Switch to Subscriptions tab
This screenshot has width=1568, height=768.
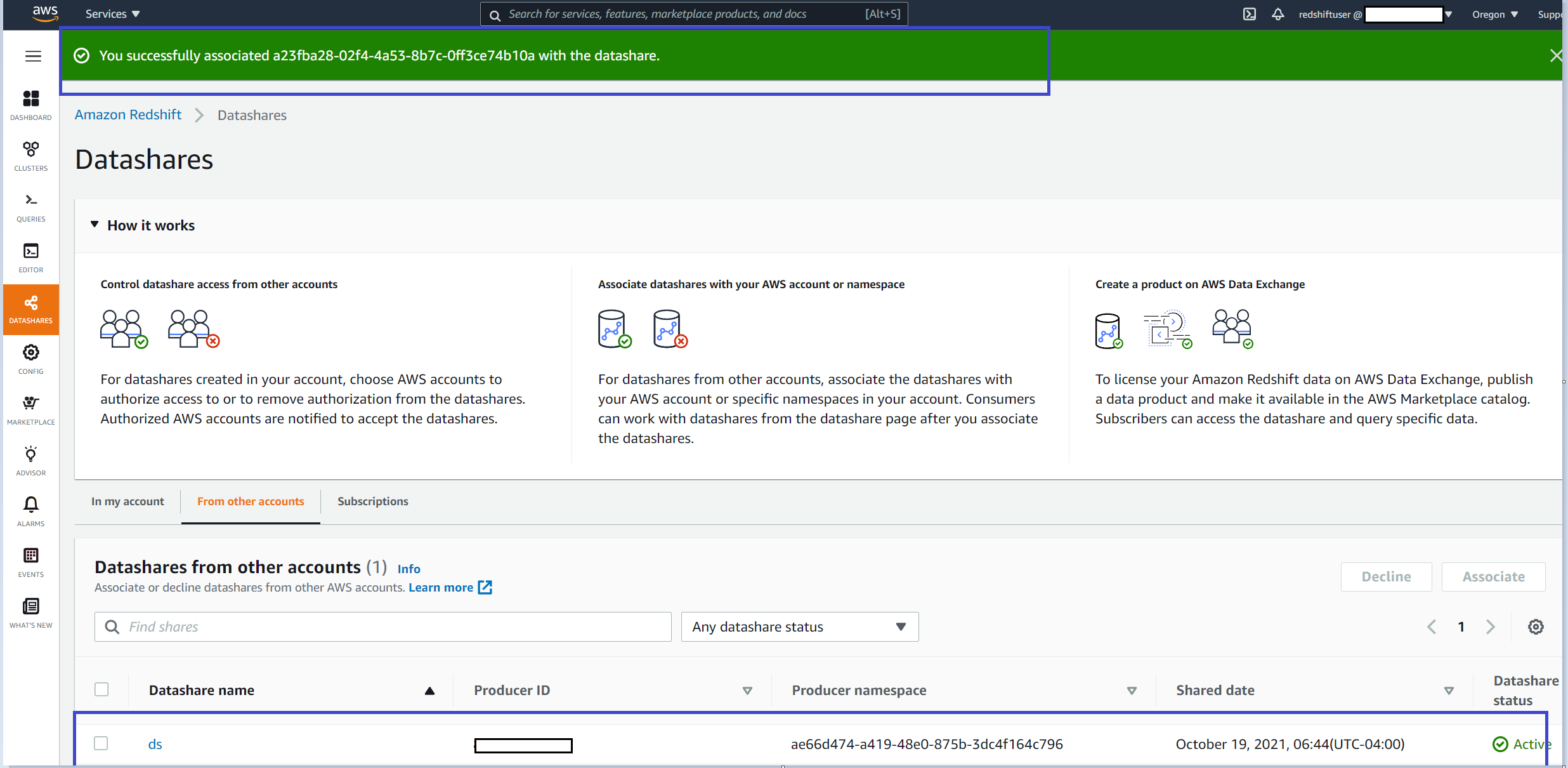click(373, 501)
